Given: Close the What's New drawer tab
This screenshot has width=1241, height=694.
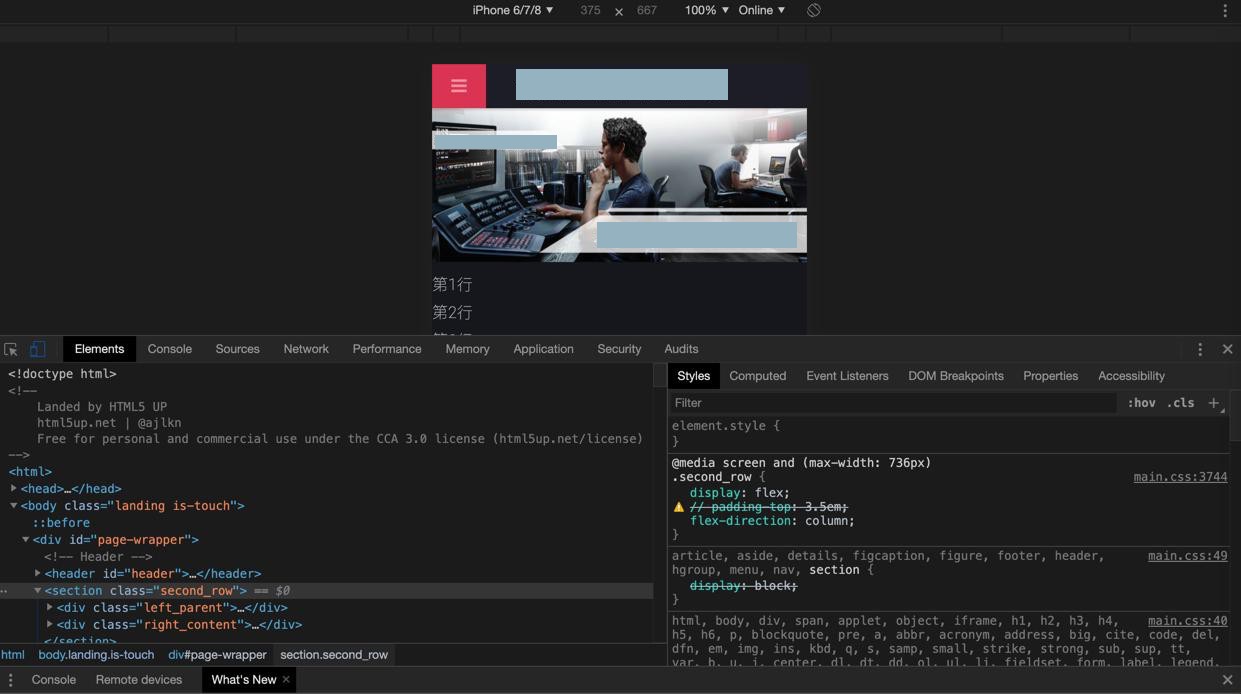Looking at the screenshot, I should tap(286, 679).
